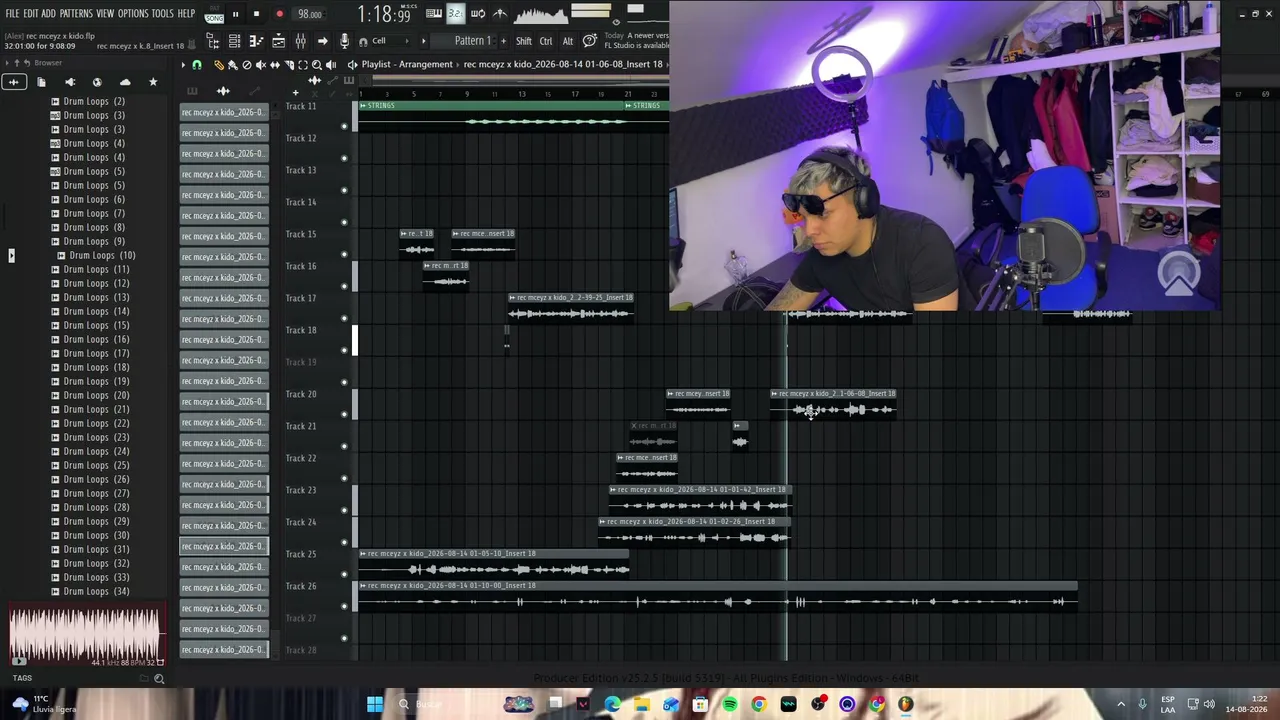
Task: Click the tempo value 98.000
Action: 310,15
